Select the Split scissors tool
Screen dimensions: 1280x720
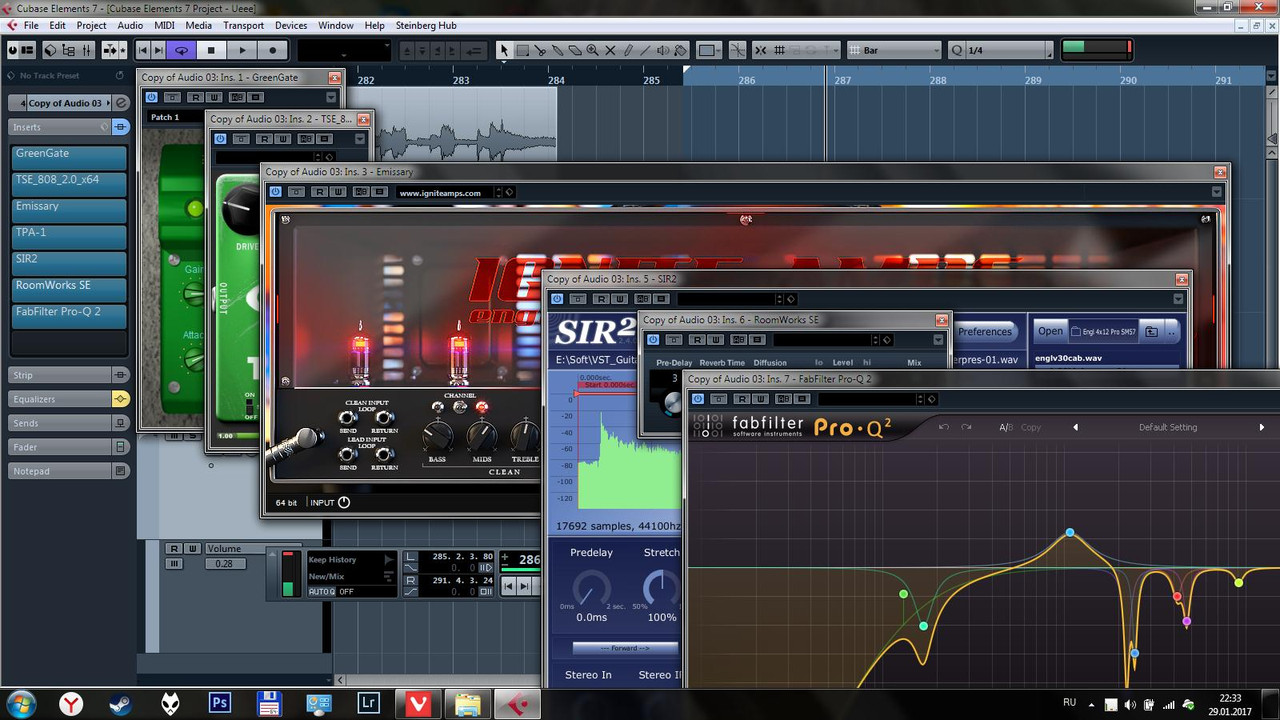540,50
